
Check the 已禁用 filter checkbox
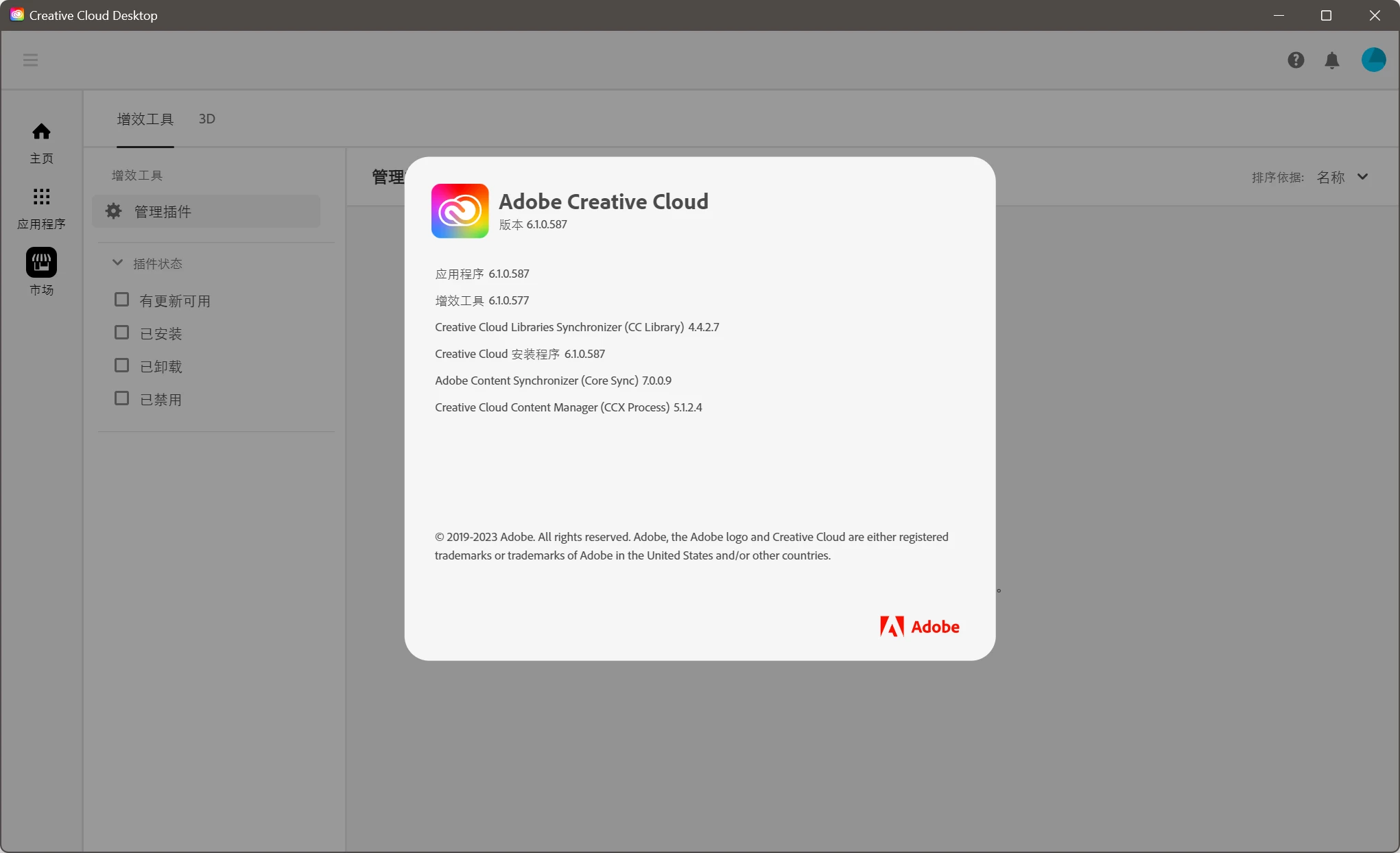coord(121,398)
